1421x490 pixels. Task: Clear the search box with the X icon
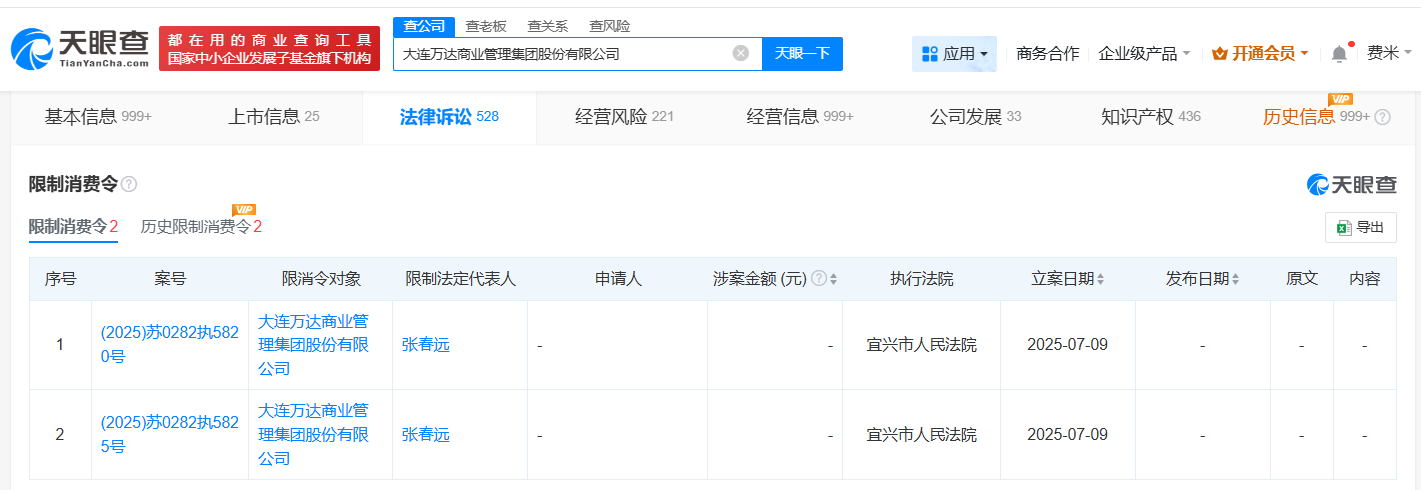coord(740,54)
